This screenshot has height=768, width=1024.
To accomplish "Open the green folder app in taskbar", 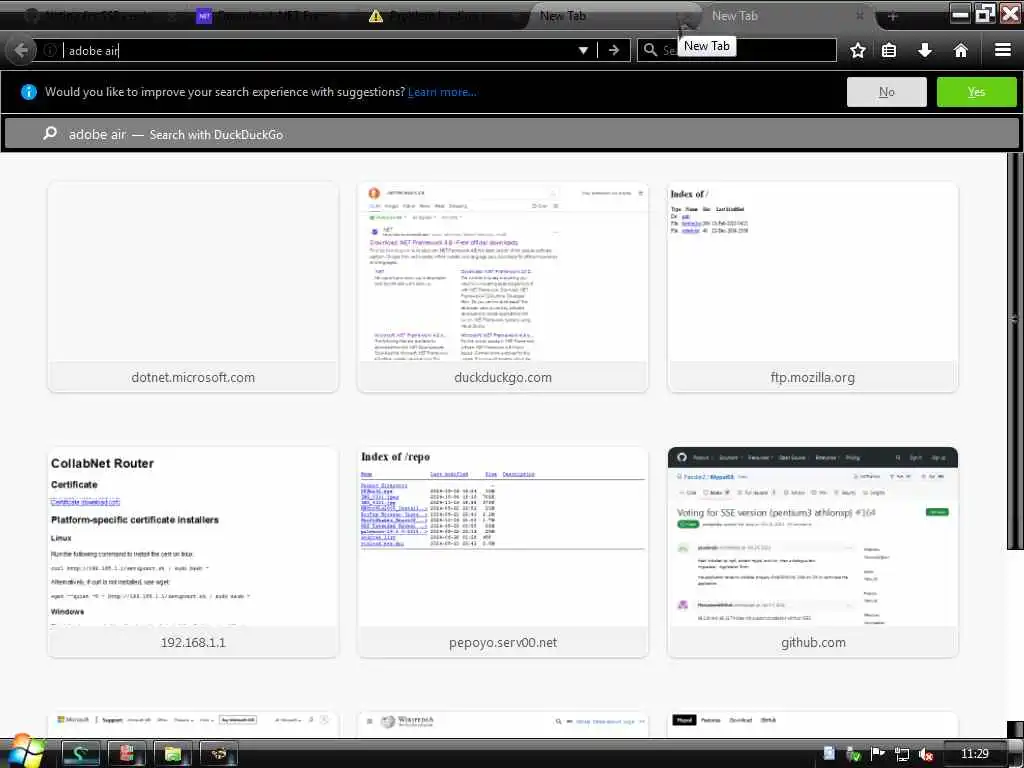I will pyautogui.click(x=172, y=754).
